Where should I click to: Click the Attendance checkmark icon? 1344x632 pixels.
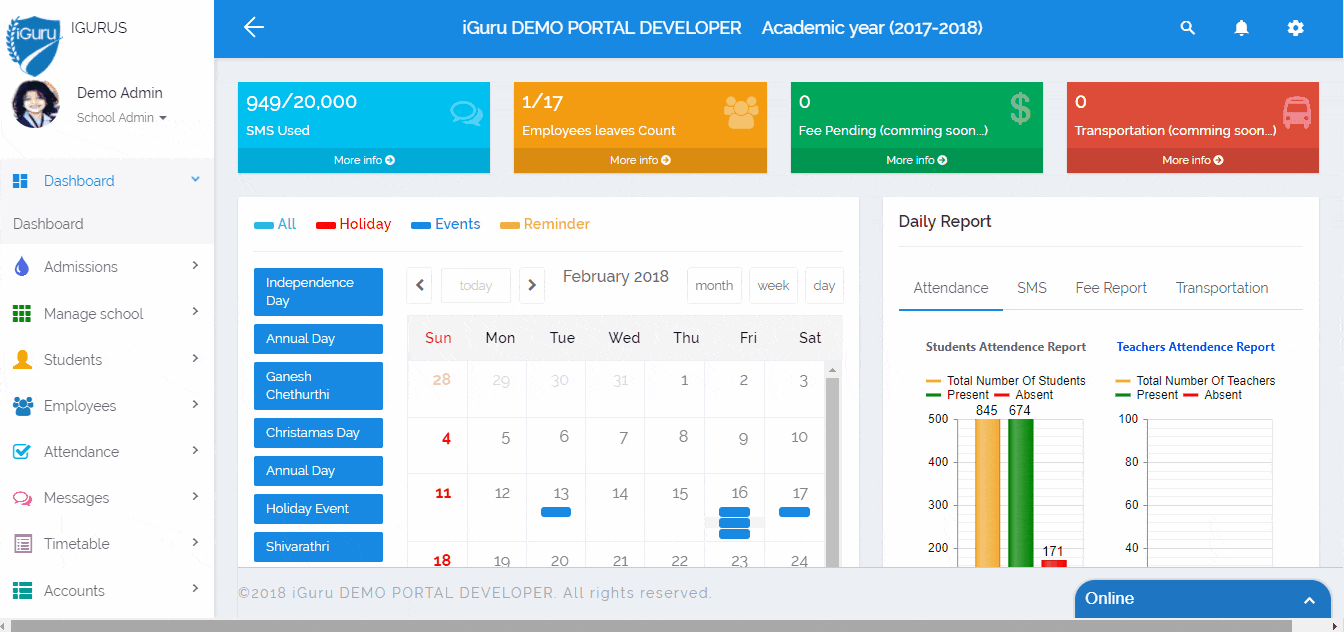point(22,451)
